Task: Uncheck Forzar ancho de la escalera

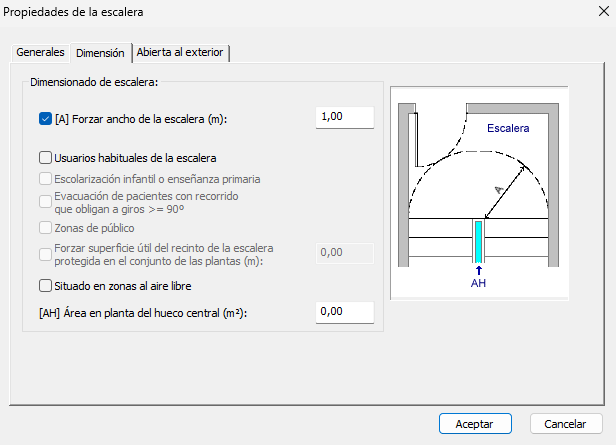Action: tap(45, 119)
